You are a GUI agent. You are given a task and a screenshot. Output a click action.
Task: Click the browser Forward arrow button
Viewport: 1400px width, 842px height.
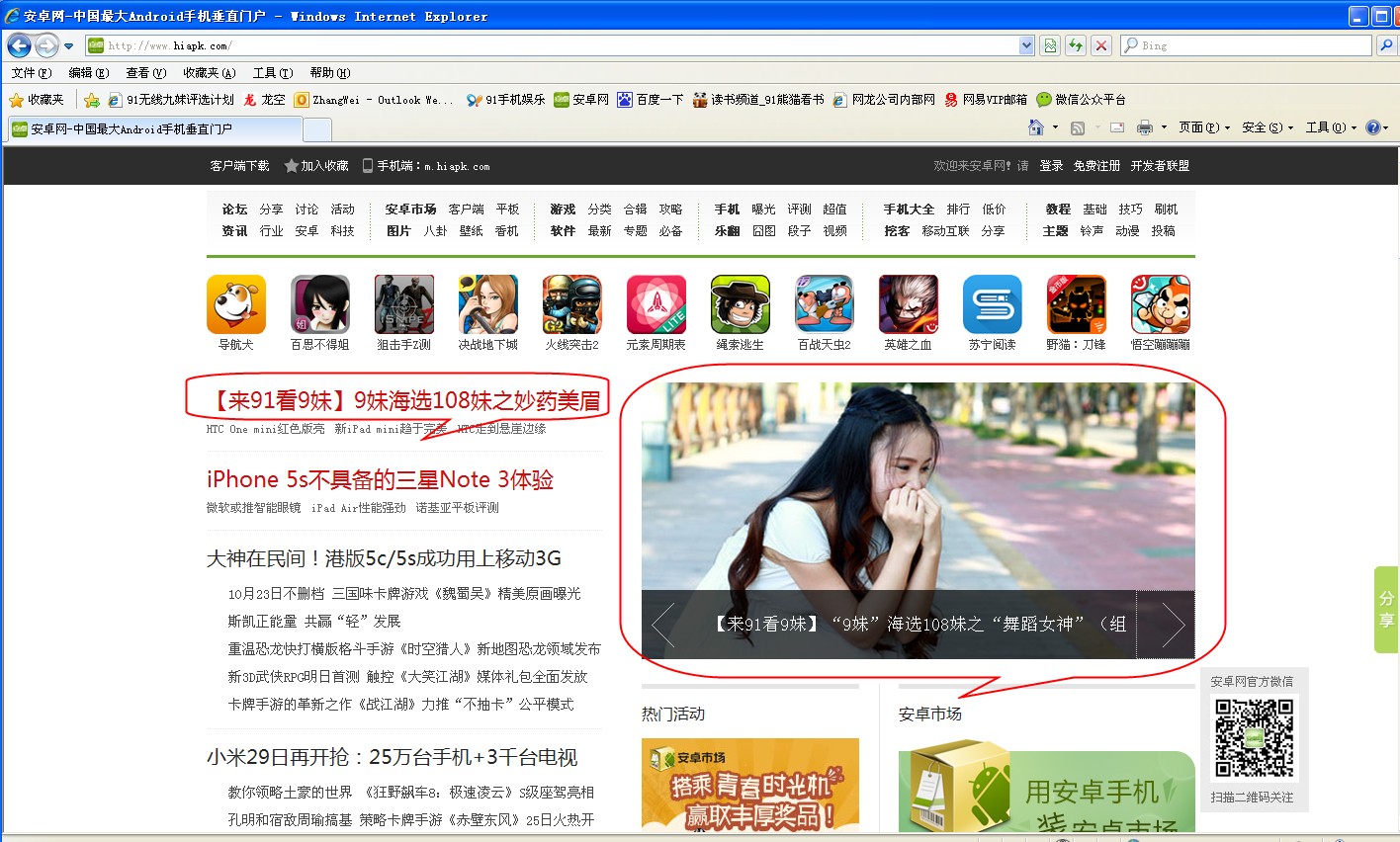click(x=46, y=45)
